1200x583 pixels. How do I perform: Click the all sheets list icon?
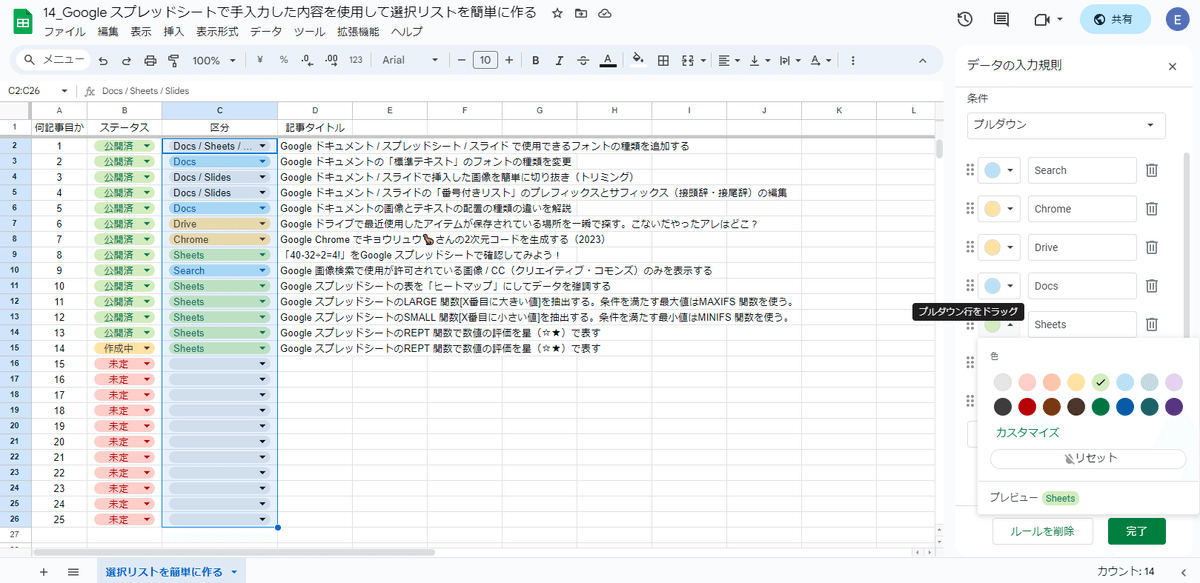[x=73, y=571]
